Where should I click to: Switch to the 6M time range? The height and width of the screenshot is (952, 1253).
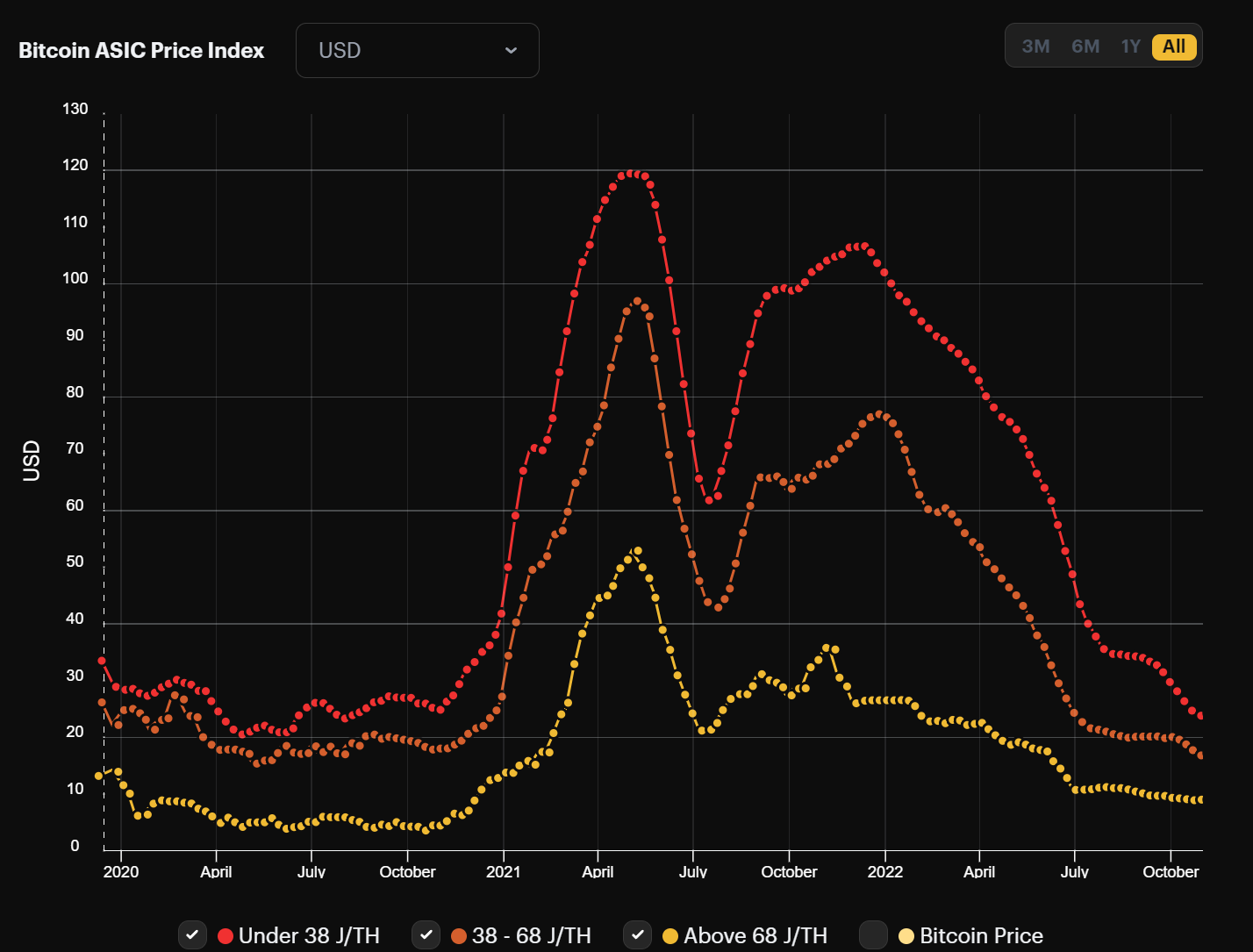click(x=1085, y=47)
